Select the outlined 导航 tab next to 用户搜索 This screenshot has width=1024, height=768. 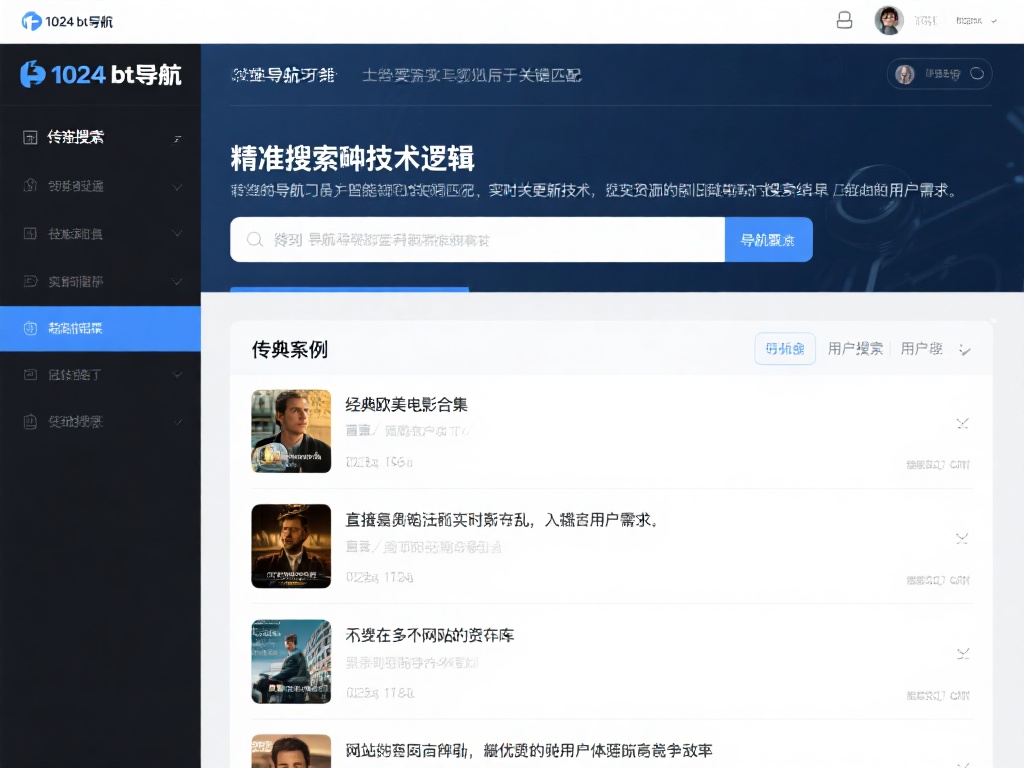pos(785,349)
